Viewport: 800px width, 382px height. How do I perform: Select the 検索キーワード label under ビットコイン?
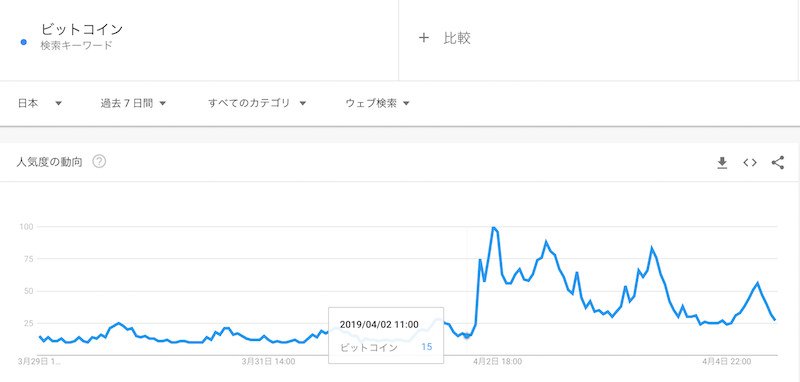tap(77, 45)
